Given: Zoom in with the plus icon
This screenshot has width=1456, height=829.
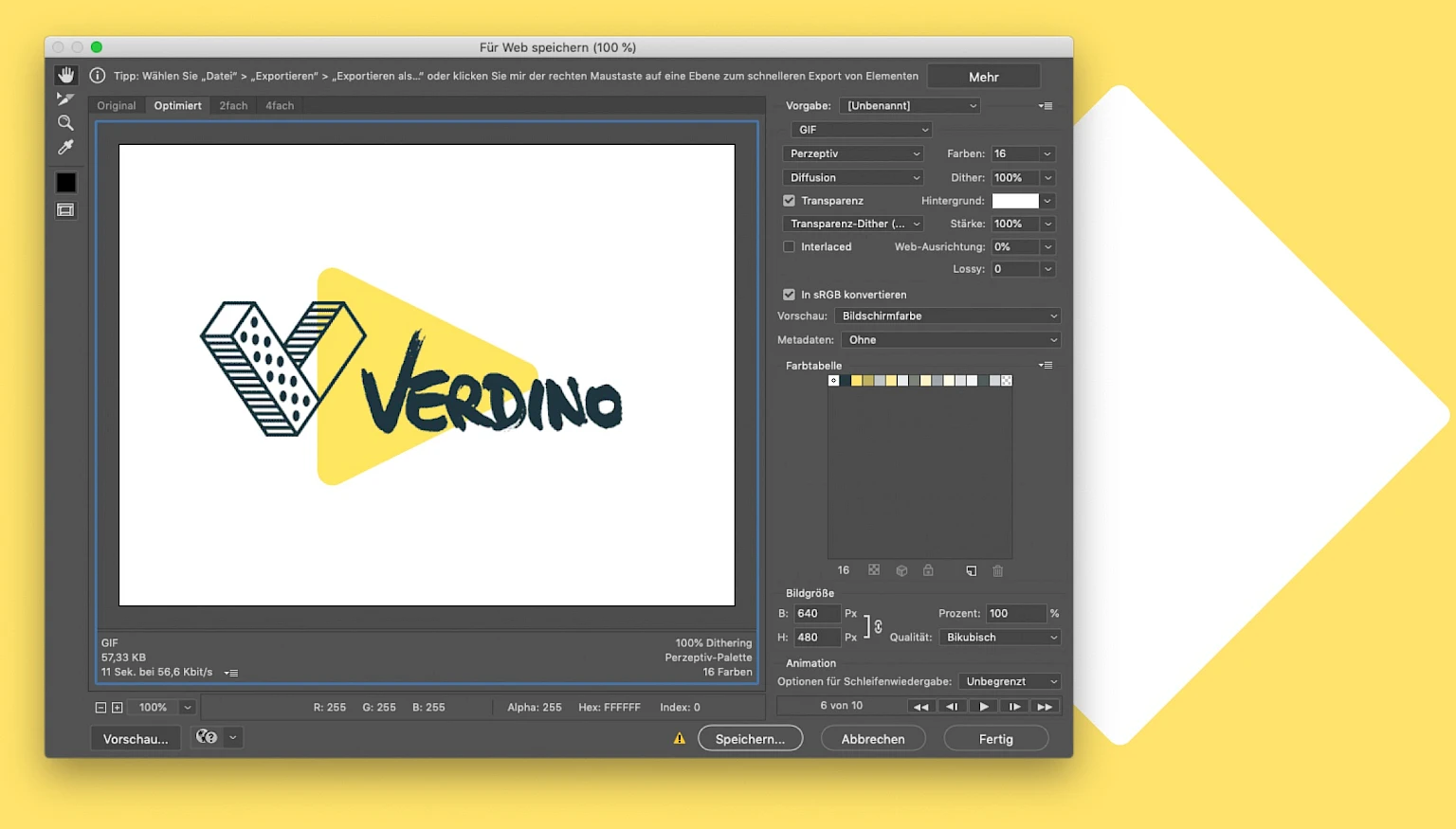Looking at the screenshot, I should (118, 708).
